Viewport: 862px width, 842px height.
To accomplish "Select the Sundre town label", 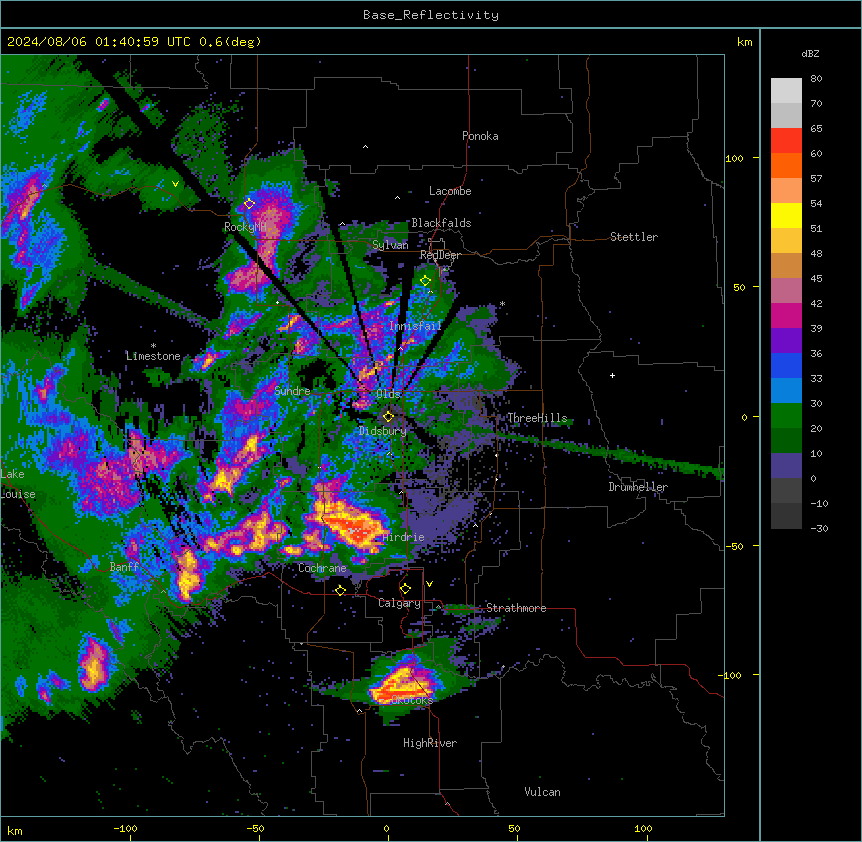I will pos(292,391).
